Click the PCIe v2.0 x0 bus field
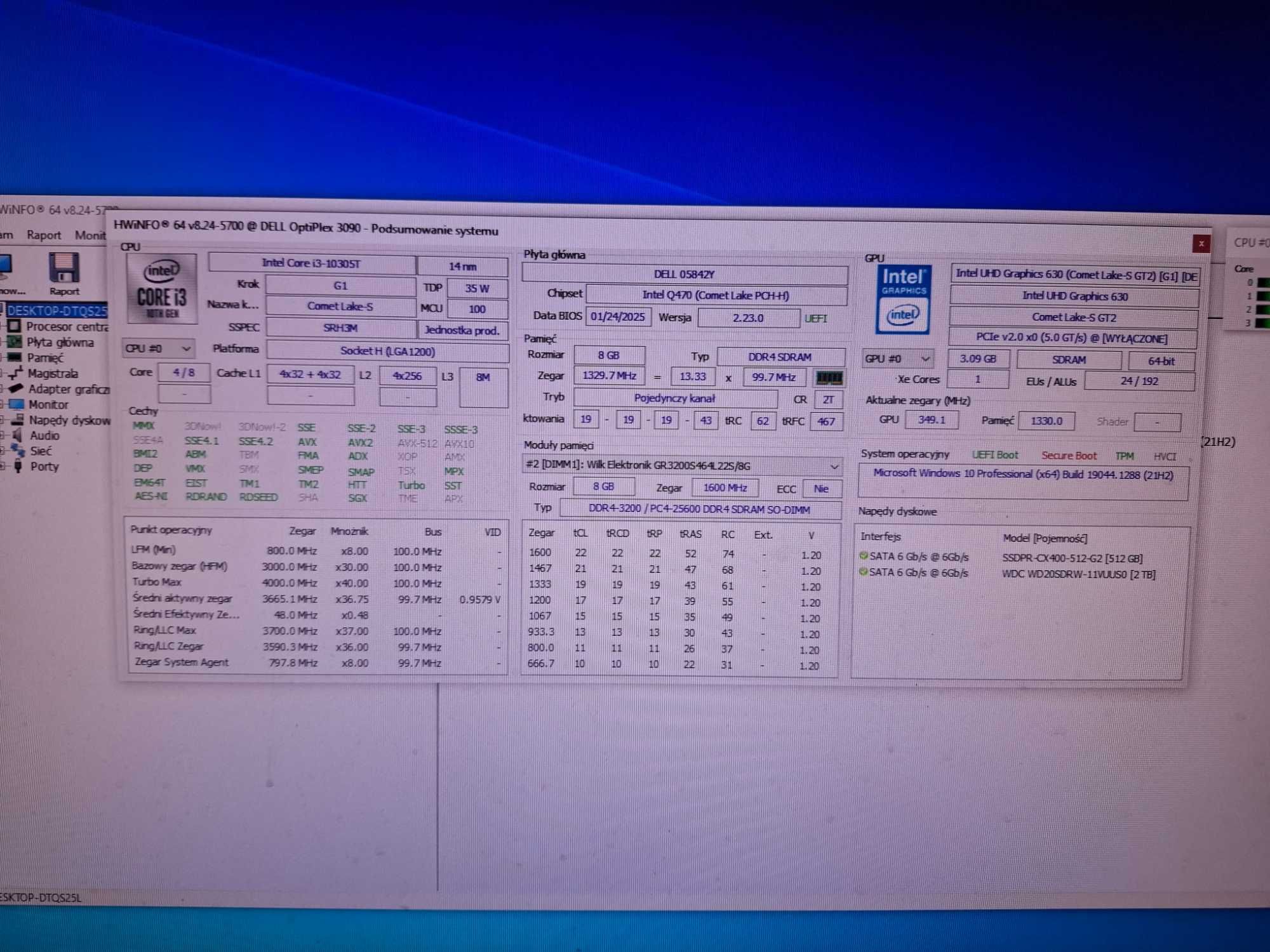 tap(1072, 338)
